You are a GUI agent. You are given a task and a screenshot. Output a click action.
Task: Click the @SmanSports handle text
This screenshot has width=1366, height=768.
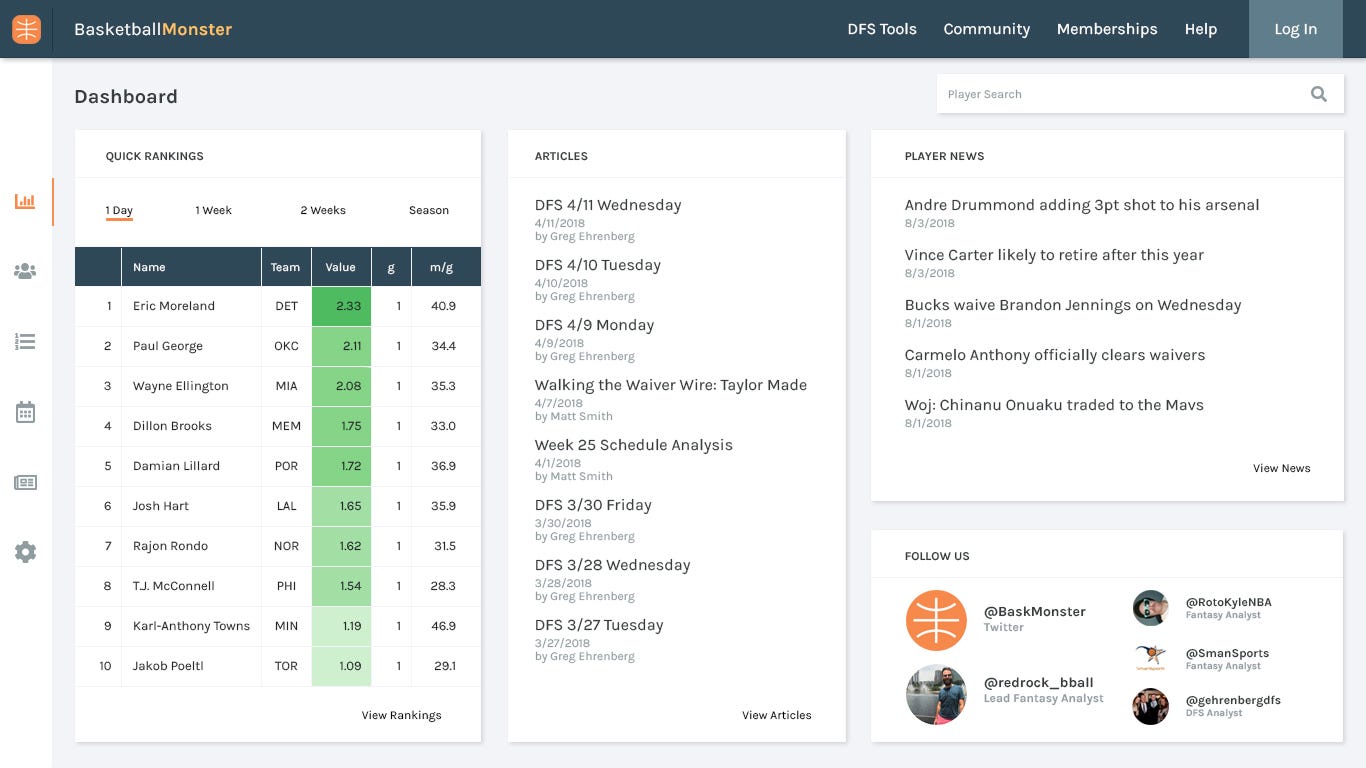tap(1227, 654)
